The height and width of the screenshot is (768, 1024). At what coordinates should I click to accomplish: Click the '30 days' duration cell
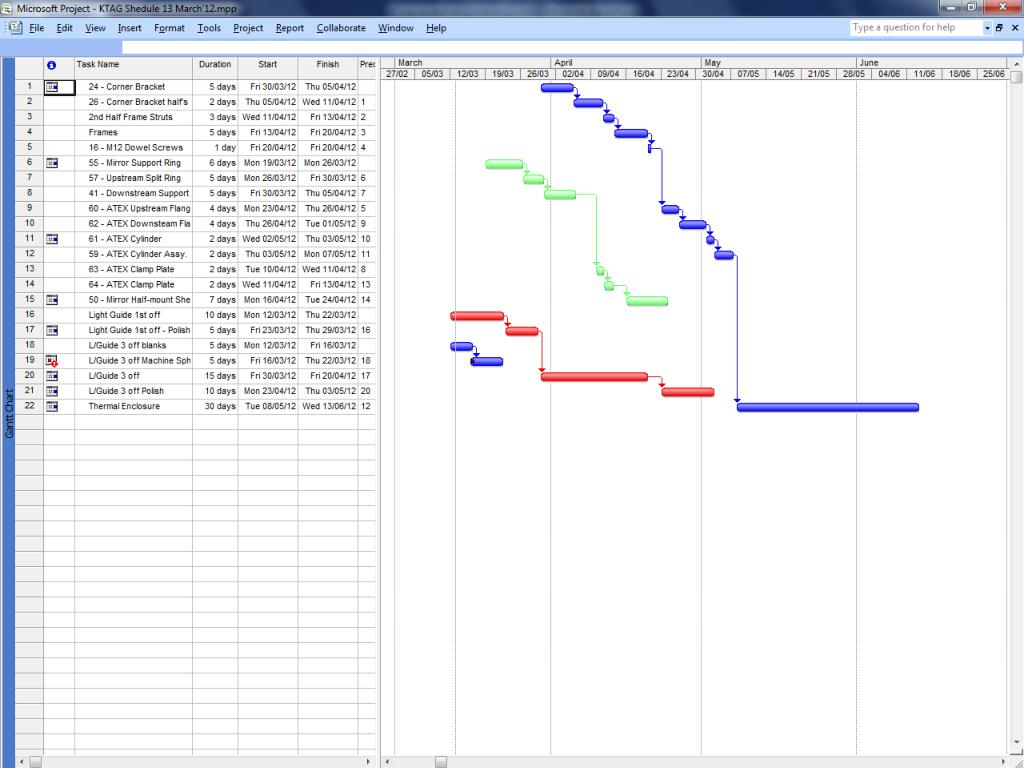tap(215, 406)
